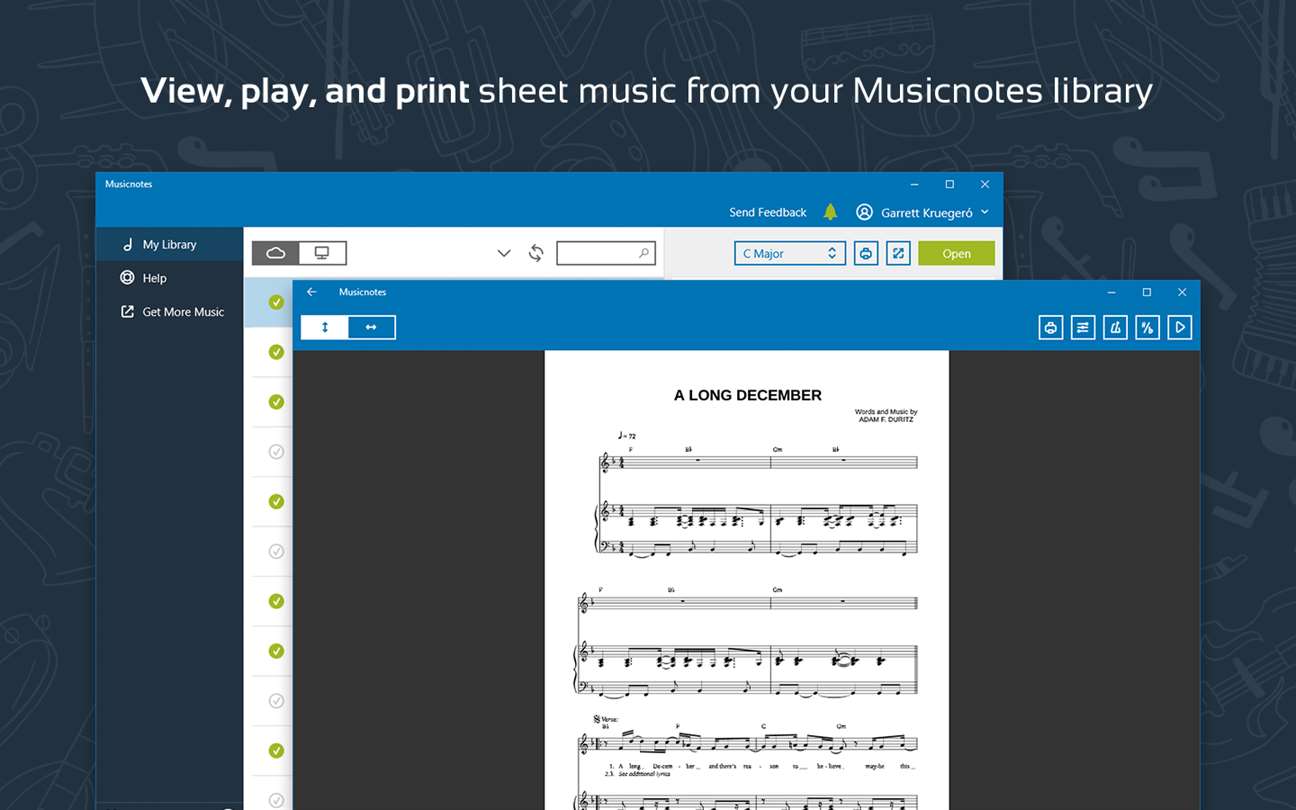Click the library print icon beside C Major
The width and height of the screenshot is (1296, 810).
pyautogui.click(x=866, y=254)
